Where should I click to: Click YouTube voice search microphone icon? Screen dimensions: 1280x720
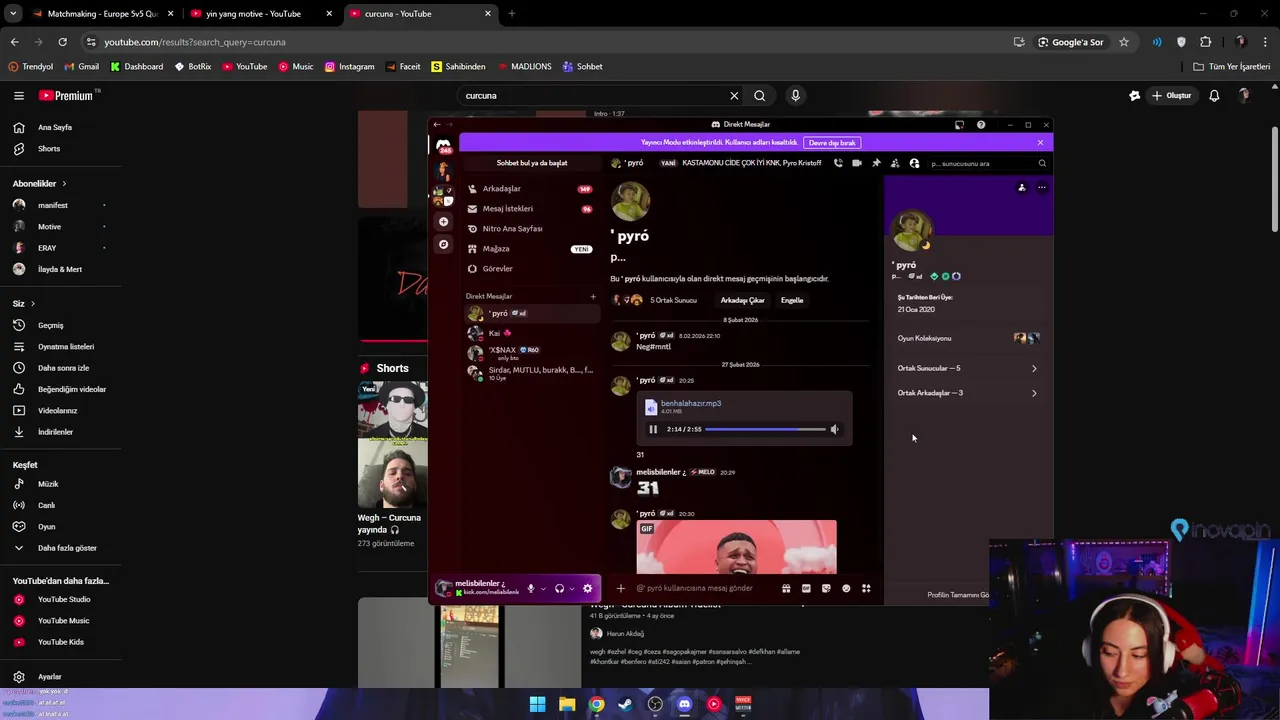(795, 96)
